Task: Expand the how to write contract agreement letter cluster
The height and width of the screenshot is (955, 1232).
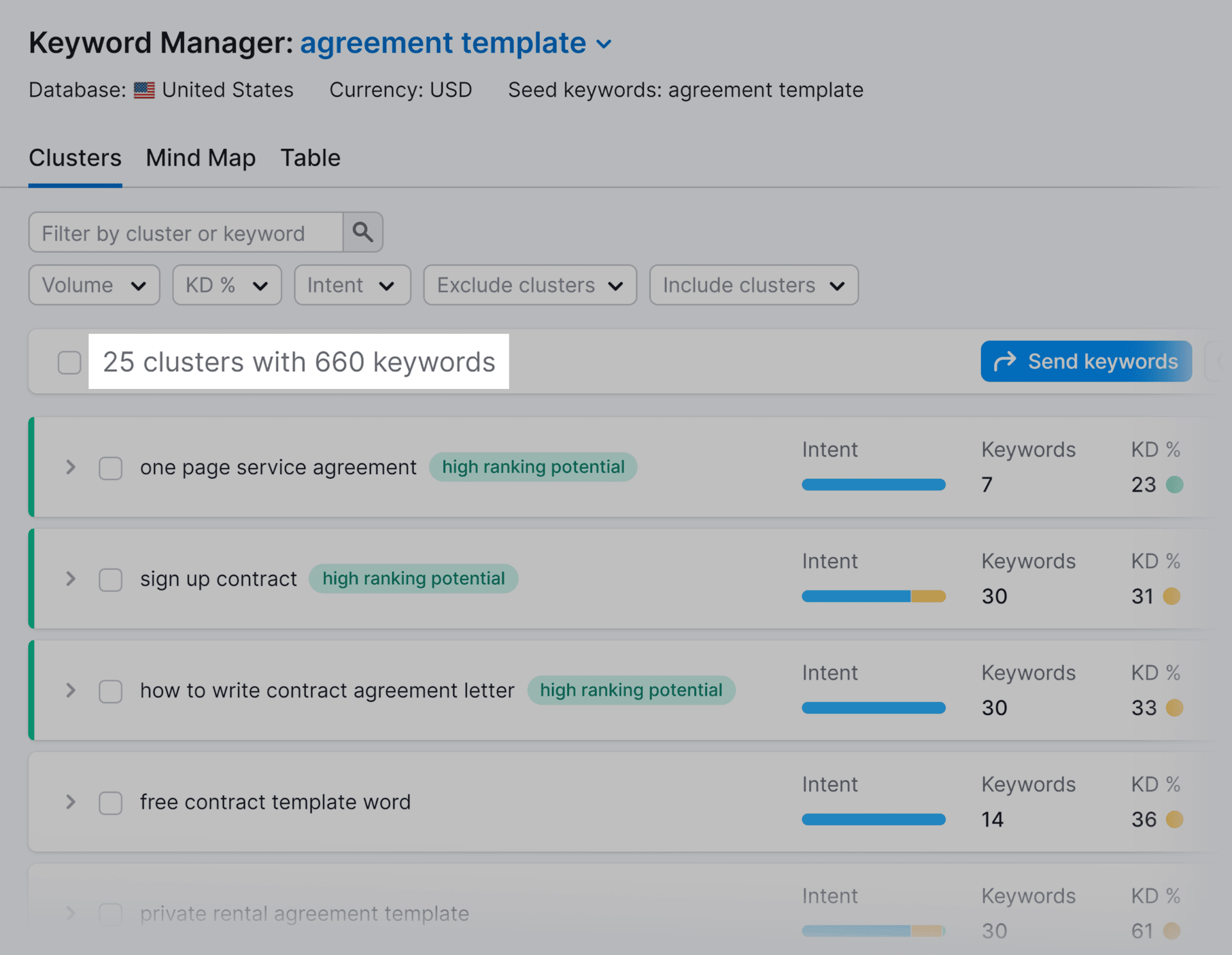Action: 70,691
